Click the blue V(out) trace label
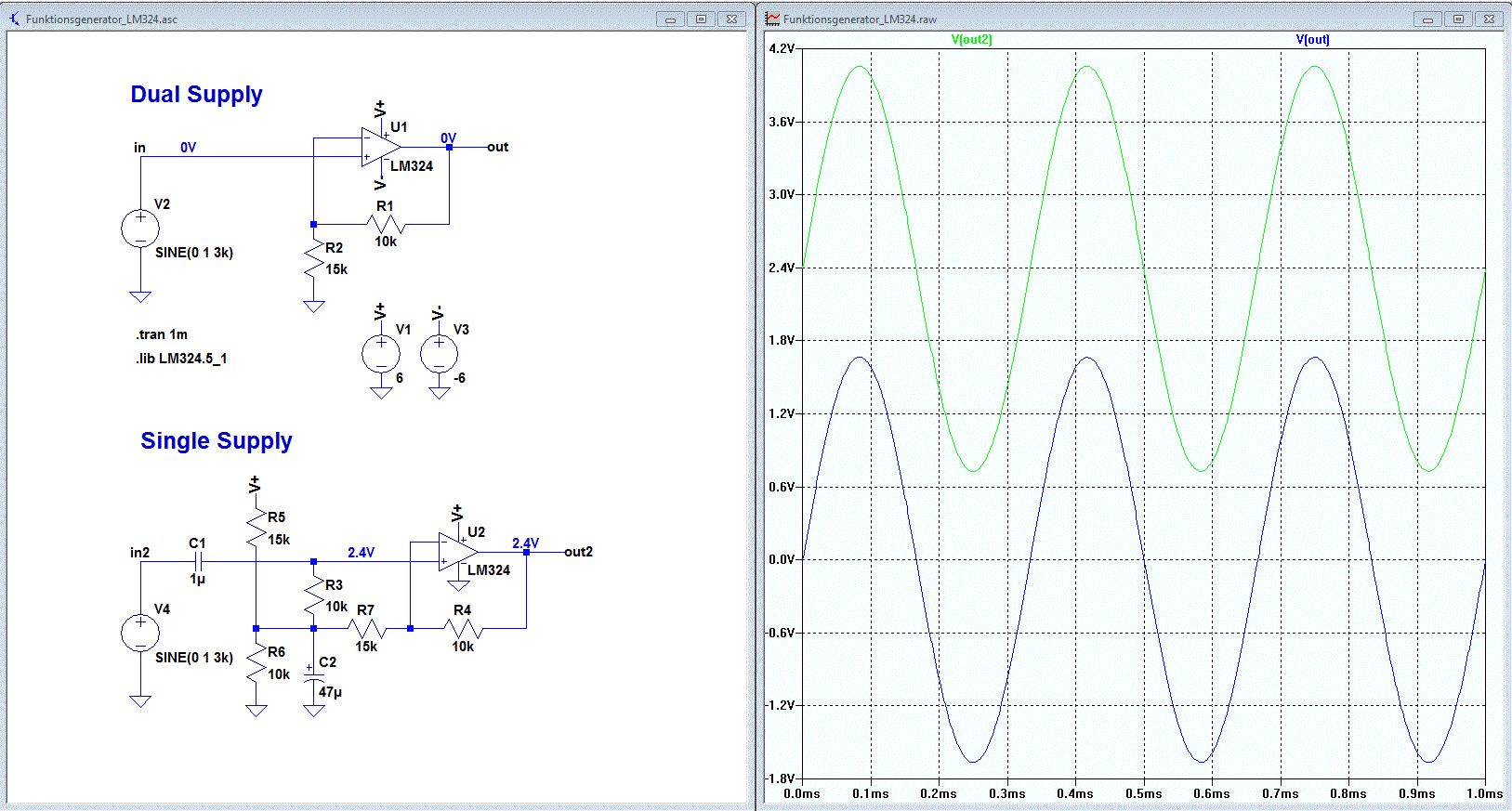 click(x=1312, y=40)
